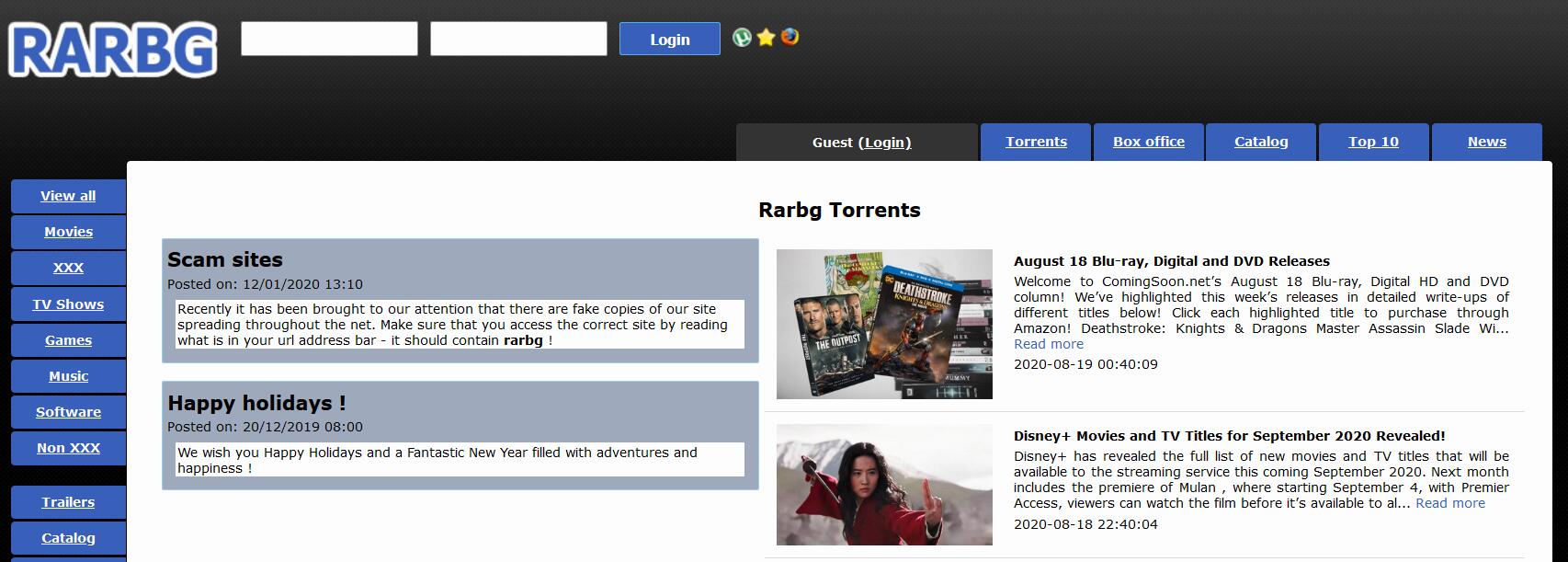1568x562 pixels.
Task: Select the Music category
Action: [68, 376]
